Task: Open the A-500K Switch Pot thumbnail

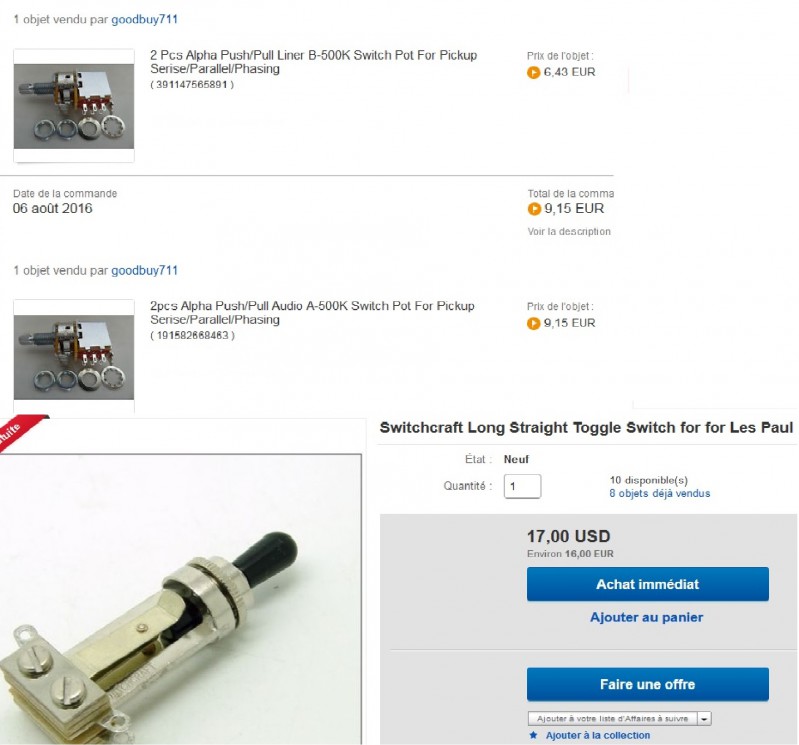Action: 74,356
